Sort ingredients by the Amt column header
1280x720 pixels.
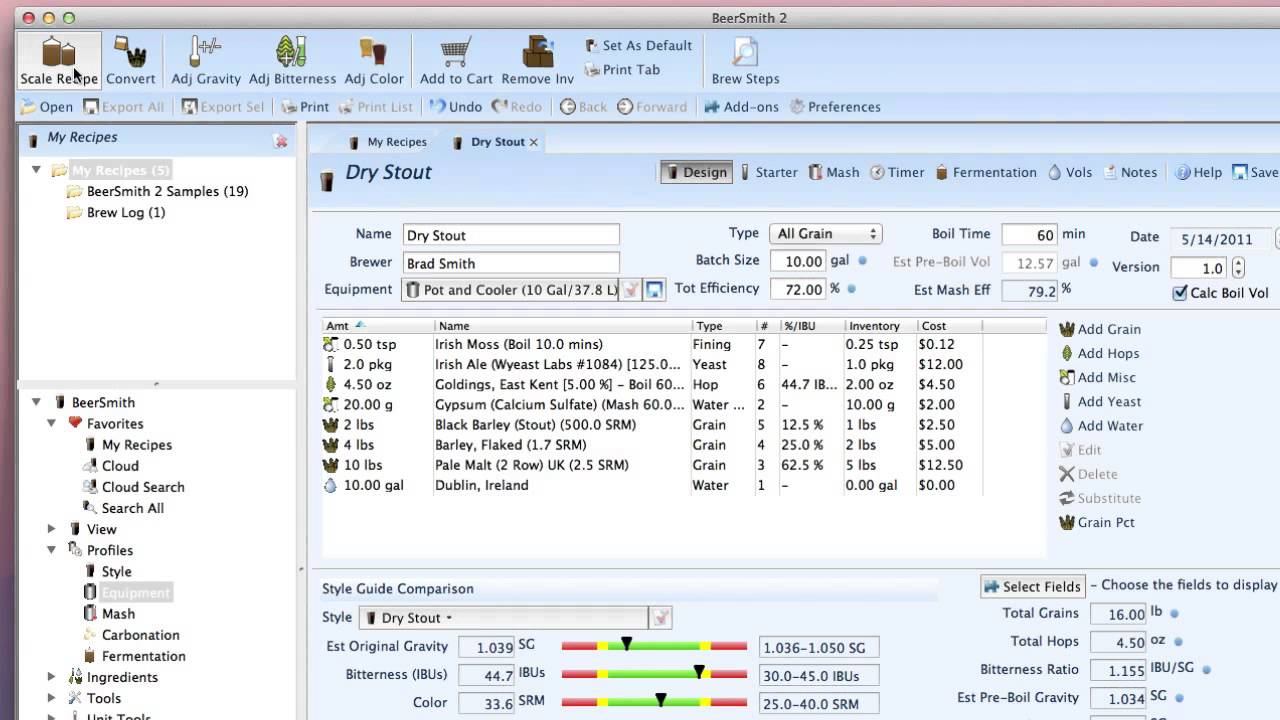click(378, 326)
